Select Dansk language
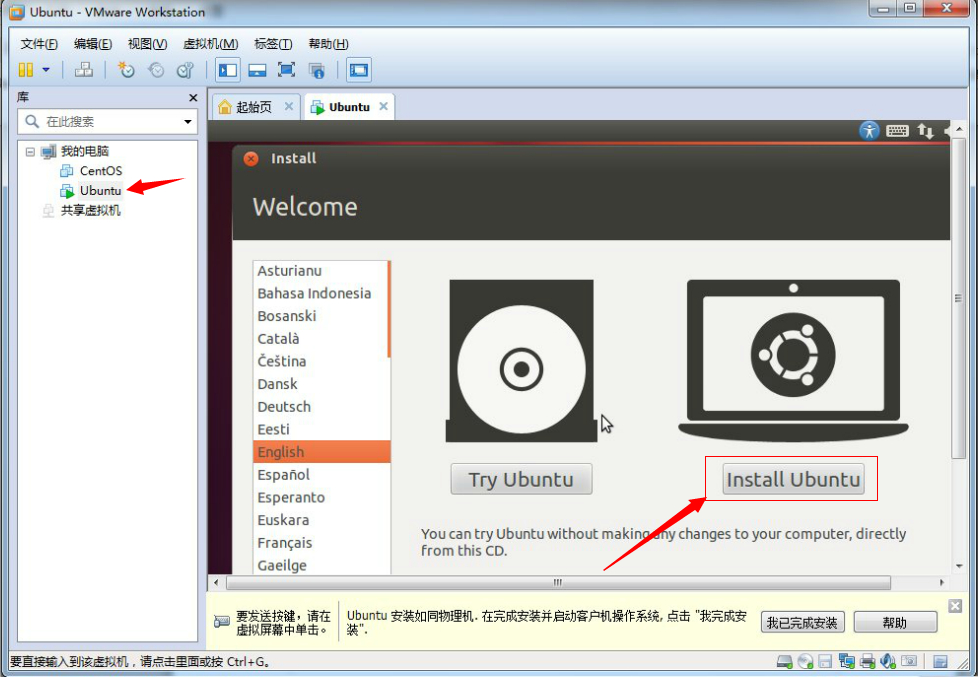978x677 pixels. 321,384
